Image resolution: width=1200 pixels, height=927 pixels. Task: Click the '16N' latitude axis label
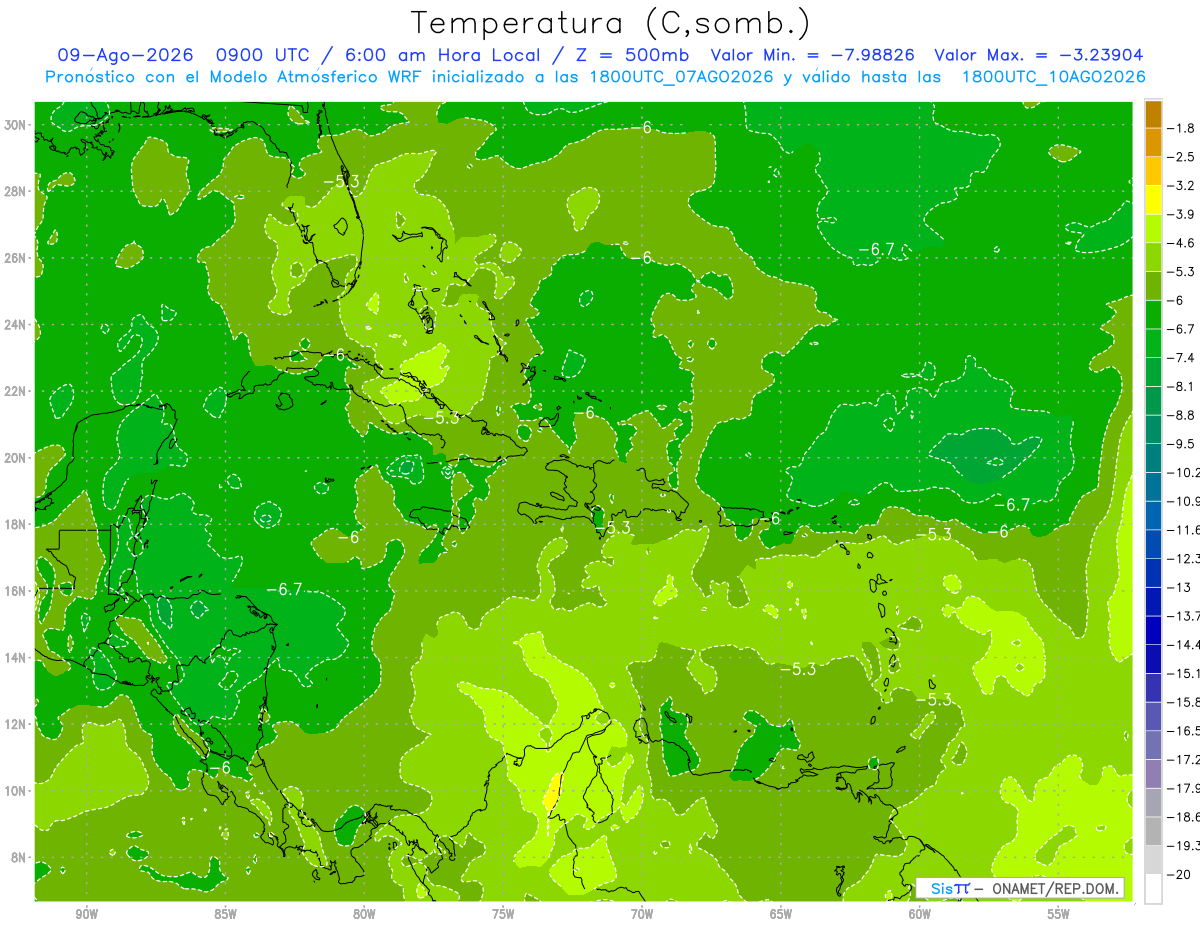[x=17, y=591]
